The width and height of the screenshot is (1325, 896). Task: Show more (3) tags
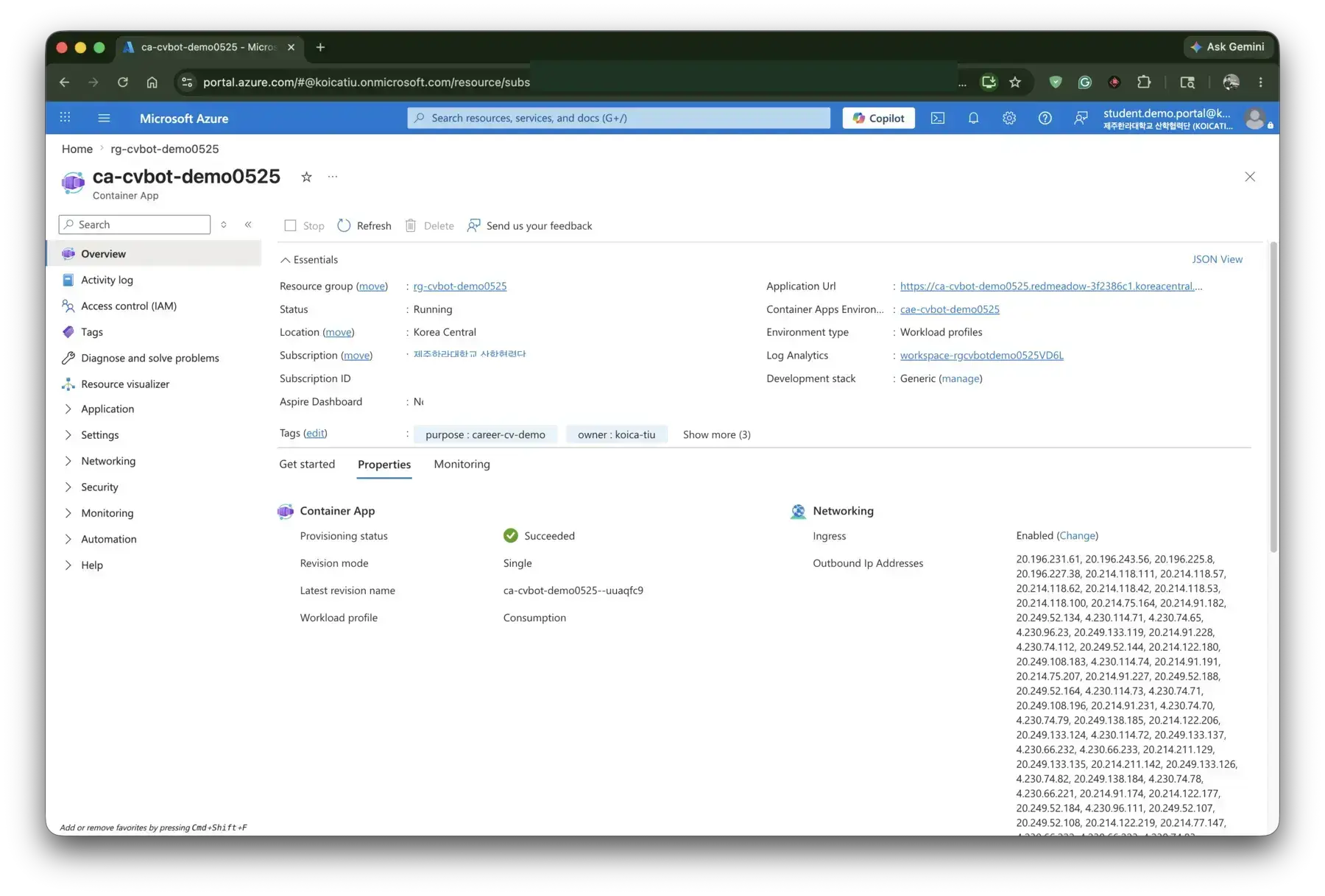click(x=716, y=434)
